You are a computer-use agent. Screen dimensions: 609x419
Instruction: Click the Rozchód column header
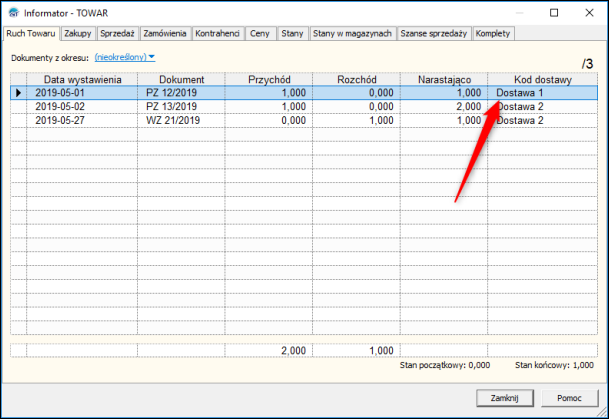click(357, 80)
